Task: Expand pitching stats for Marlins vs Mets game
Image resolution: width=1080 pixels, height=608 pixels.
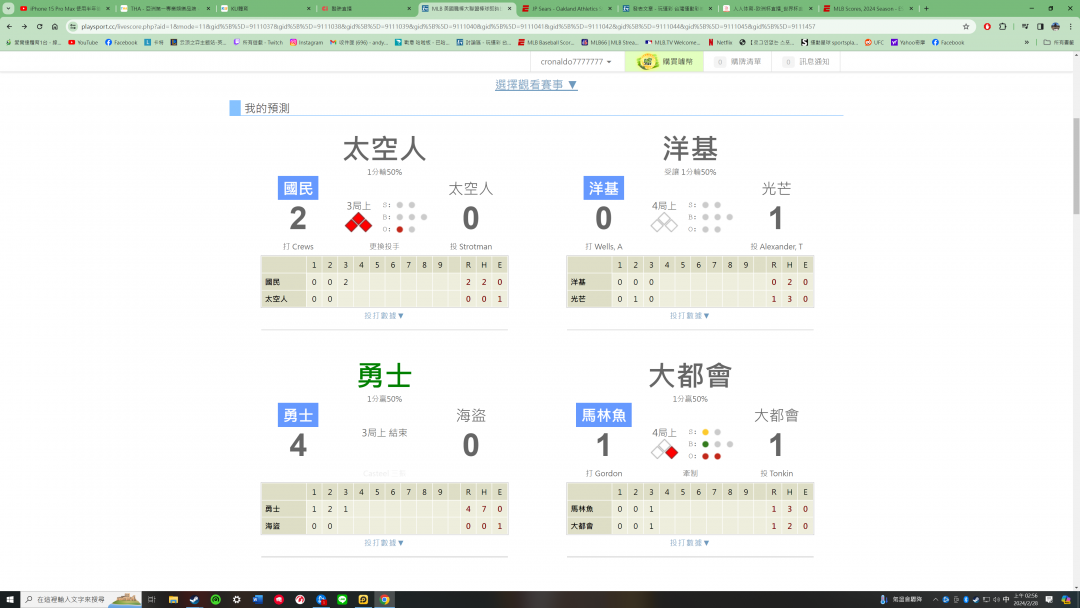Action: pyautogui.click(x=689, y=543)
